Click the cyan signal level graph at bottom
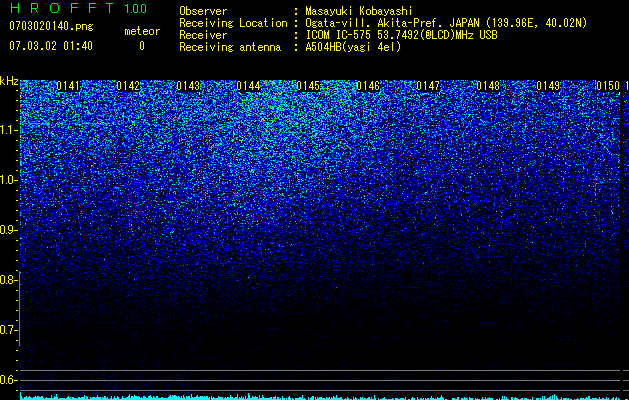 pyautogui.click(x=320, y=397)
